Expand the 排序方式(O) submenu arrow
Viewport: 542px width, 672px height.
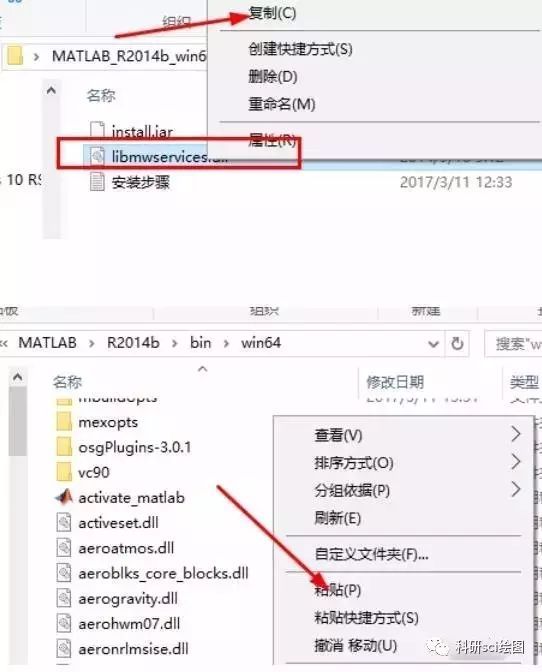pos(516,462)
